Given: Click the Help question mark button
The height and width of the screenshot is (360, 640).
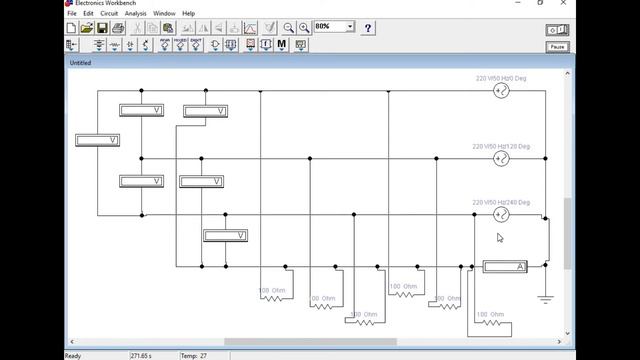Looking at the screenshot, I should 368,28.
